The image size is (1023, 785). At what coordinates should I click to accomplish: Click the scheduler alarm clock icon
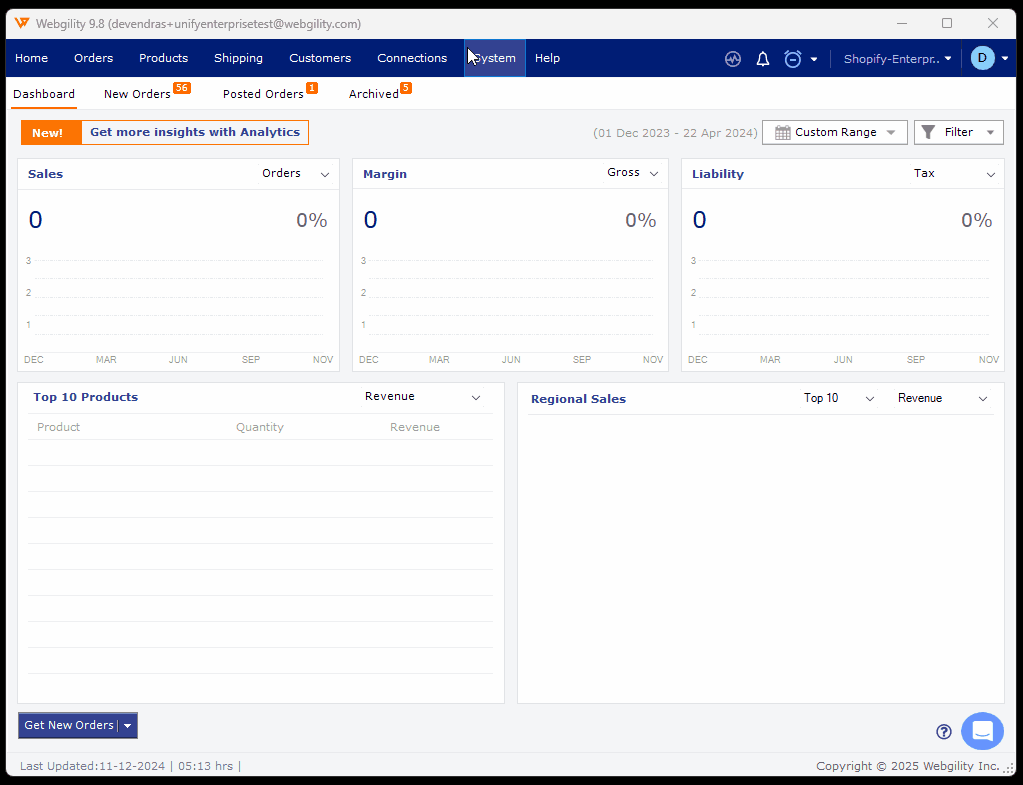pyautogui.click(x=793, y=59)
